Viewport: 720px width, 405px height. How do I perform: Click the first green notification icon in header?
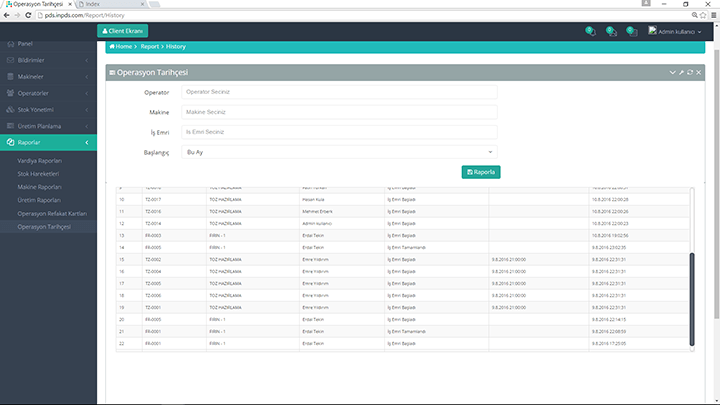point(591,31)
